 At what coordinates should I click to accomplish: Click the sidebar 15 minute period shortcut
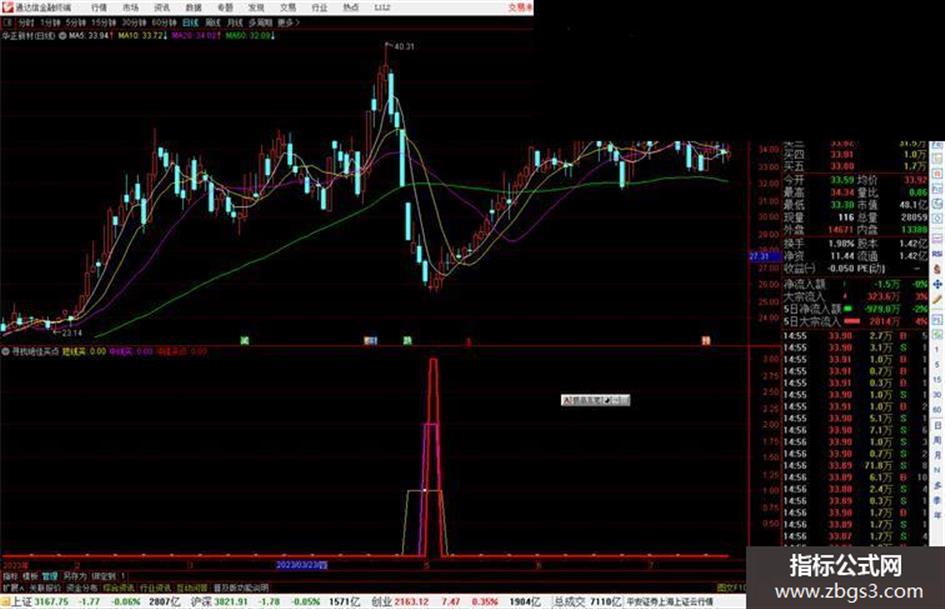click(937, 380)
